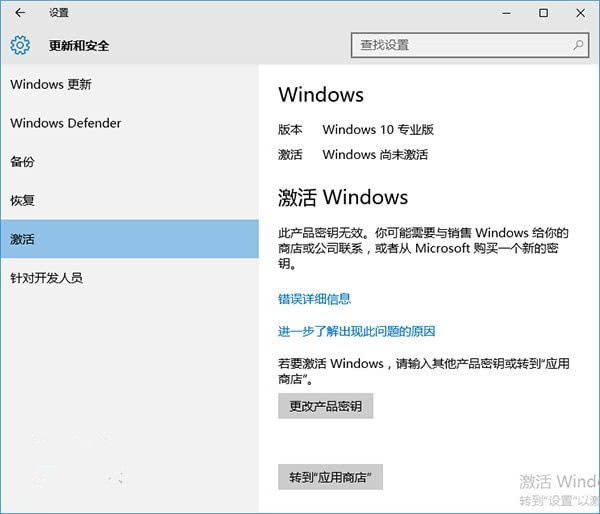Click the 激活 Windows heading
Image resolution: width=600 pixels, height=514 pixels.
(343, 197)
